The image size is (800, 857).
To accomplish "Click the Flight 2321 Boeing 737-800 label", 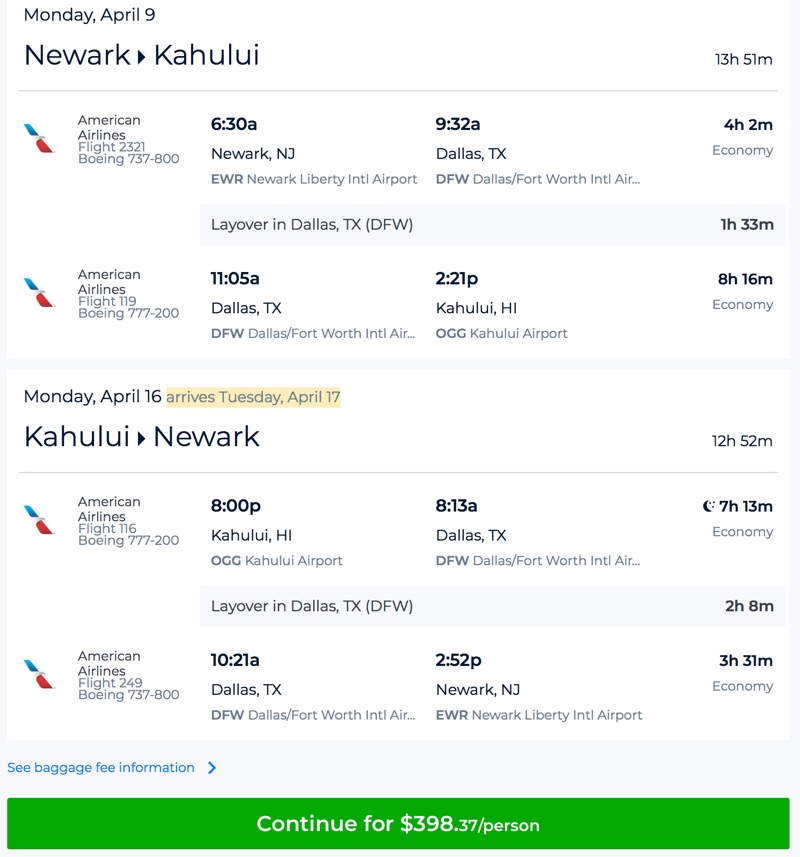I will click(x=128, y=153).
